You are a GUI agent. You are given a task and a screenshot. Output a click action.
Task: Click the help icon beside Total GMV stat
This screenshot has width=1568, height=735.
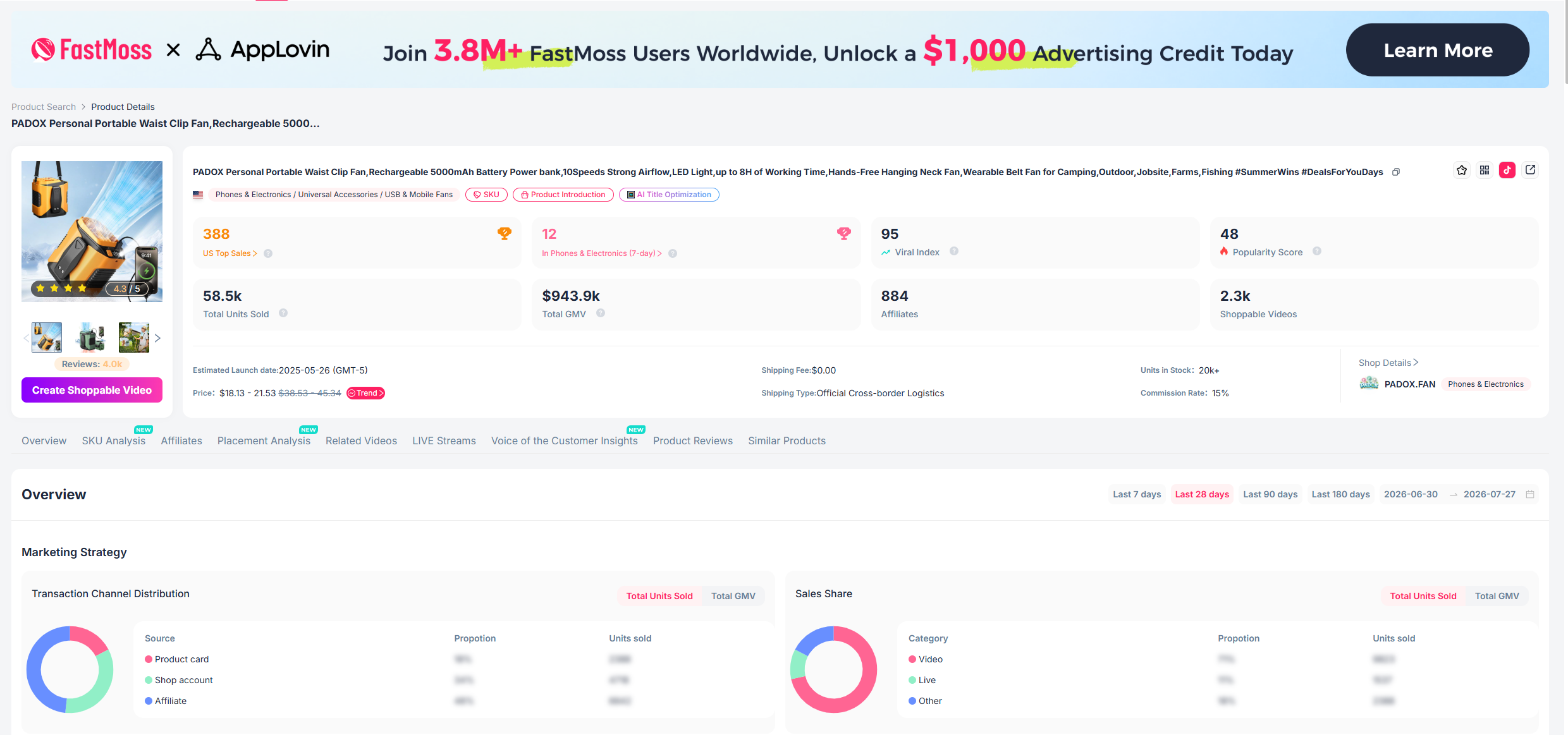[x=601, y=313]
